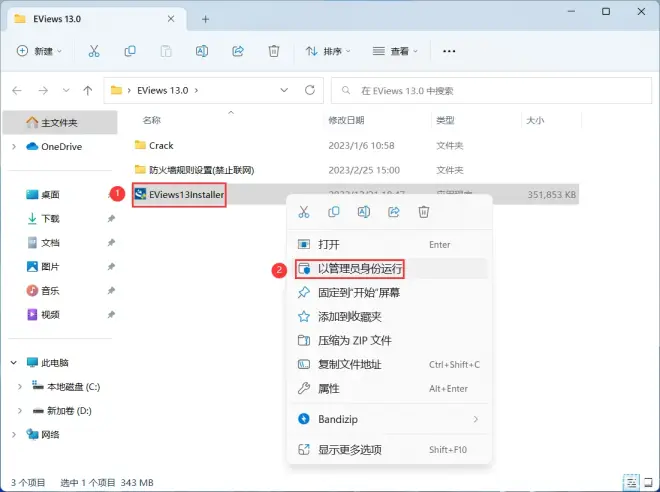Screen dimensions: 660x492
Task: Click the search box for EViews 13.0
Action: (x=491, y=90)
